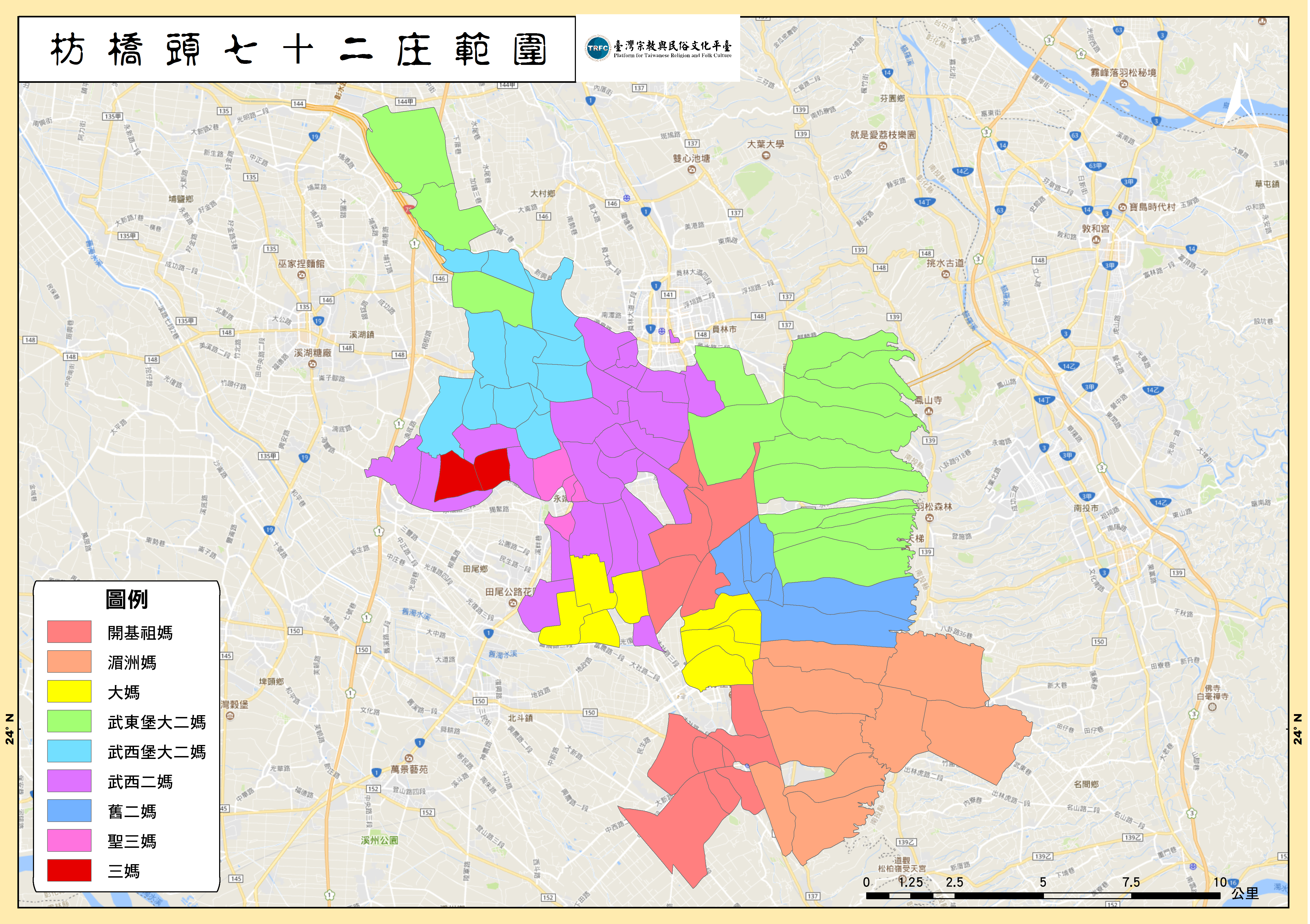1310x924 pixels.
Task: Click the TRFC platform logo
Action: [598, 49]
